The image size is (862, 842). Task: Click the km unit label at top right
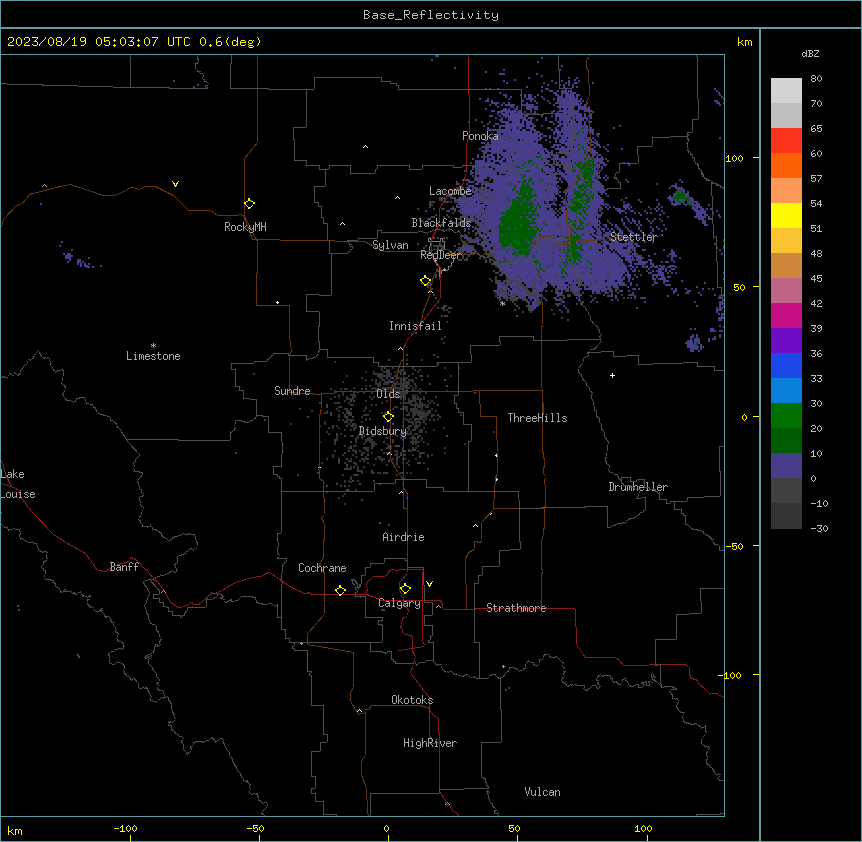click(x=744, y=42)
